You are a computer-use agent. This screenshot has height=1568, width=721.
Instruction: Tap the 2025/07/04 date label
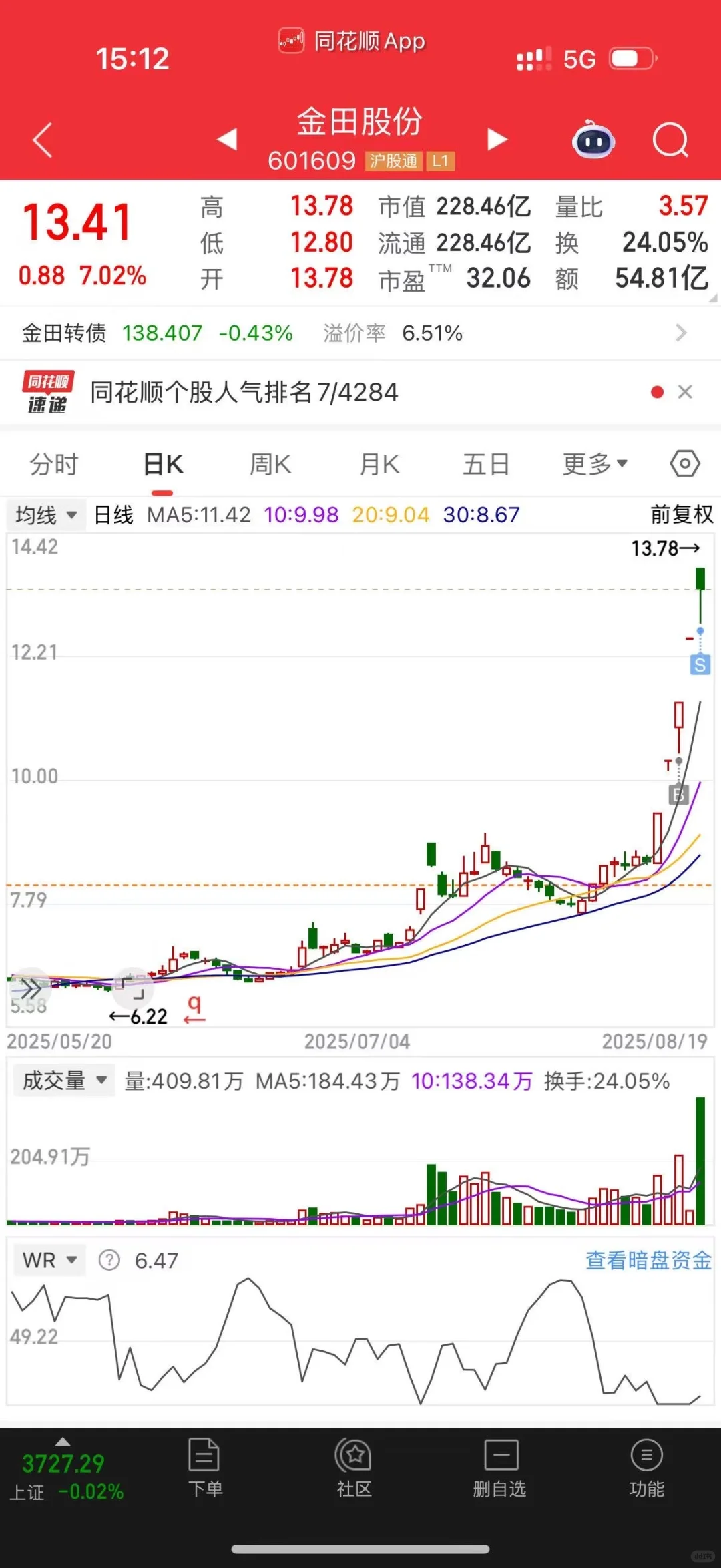tap(357, 1041)
